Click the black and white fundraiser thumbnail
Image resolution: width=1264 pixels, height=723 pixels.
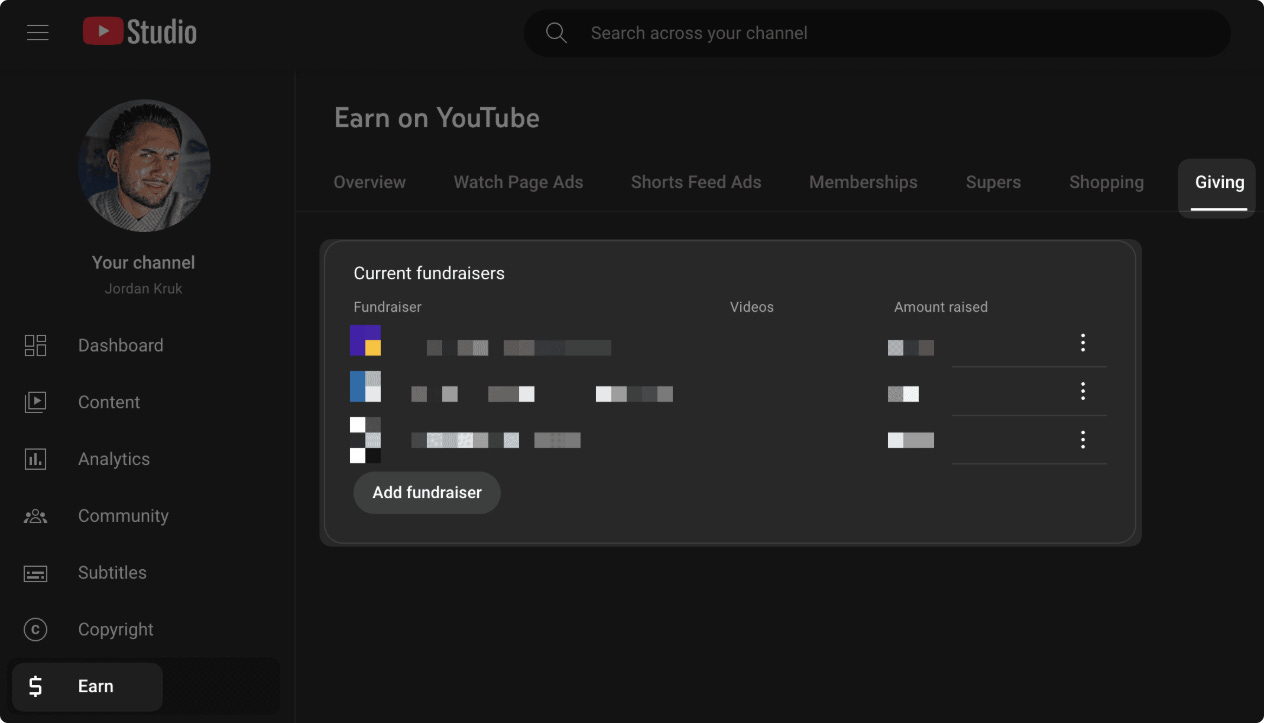(365, 440)
